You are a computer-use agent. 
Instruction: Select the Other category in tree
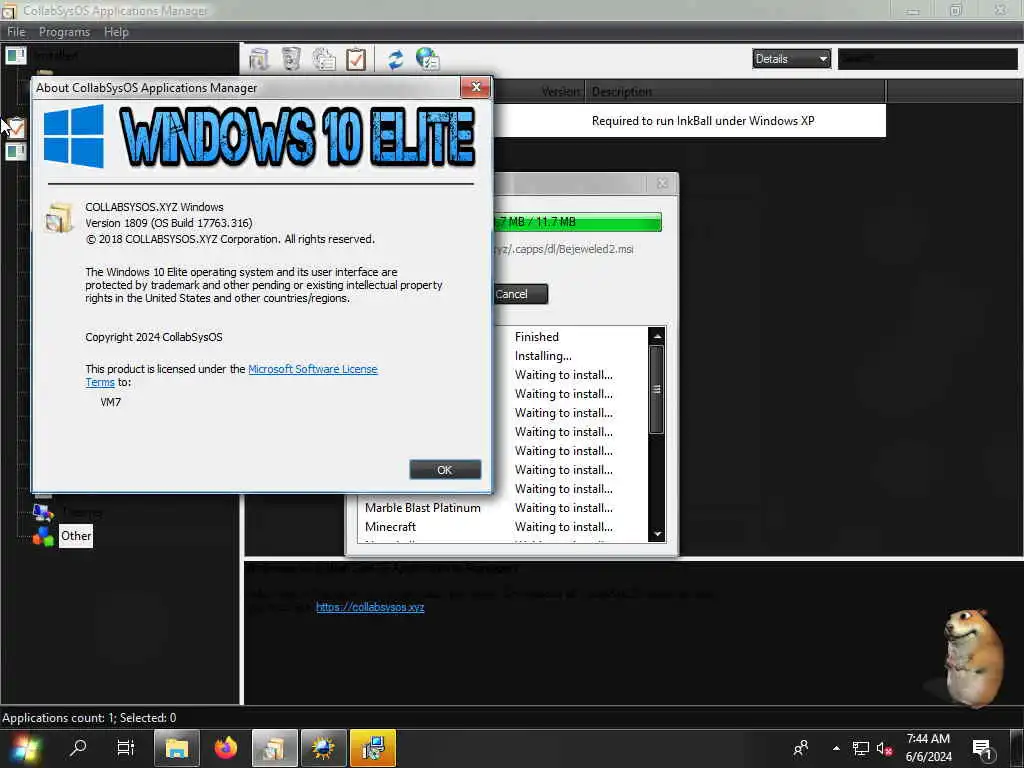tap(76, 536)
